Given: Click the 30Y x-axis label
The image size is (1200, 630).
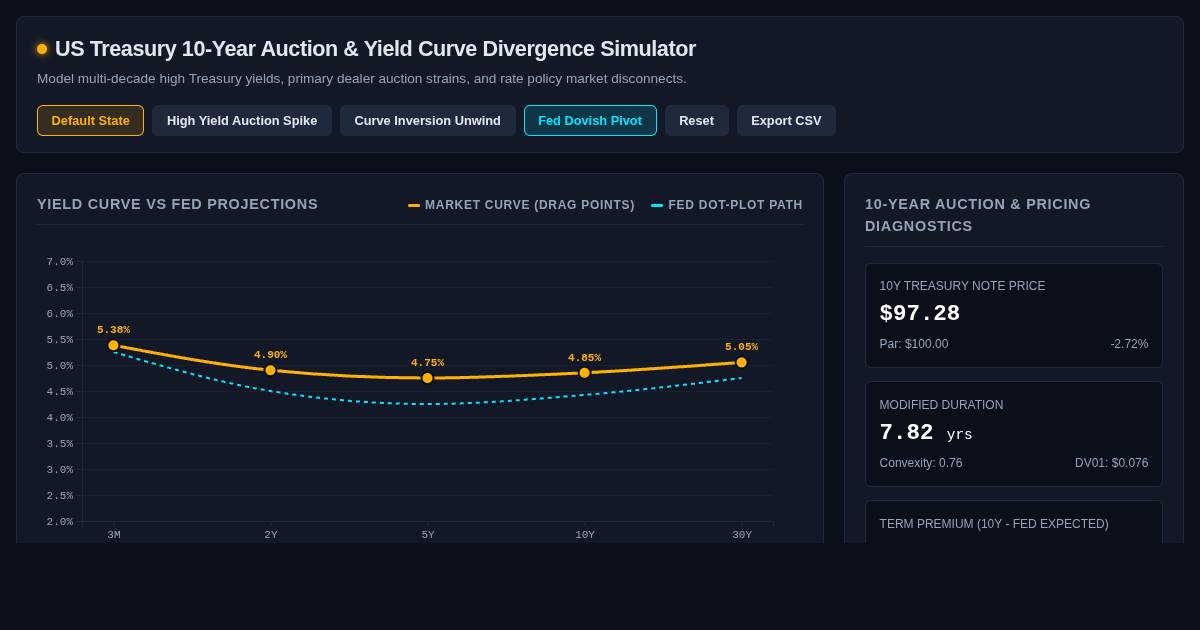Looking at the screenshot, I should coord(742,535).
